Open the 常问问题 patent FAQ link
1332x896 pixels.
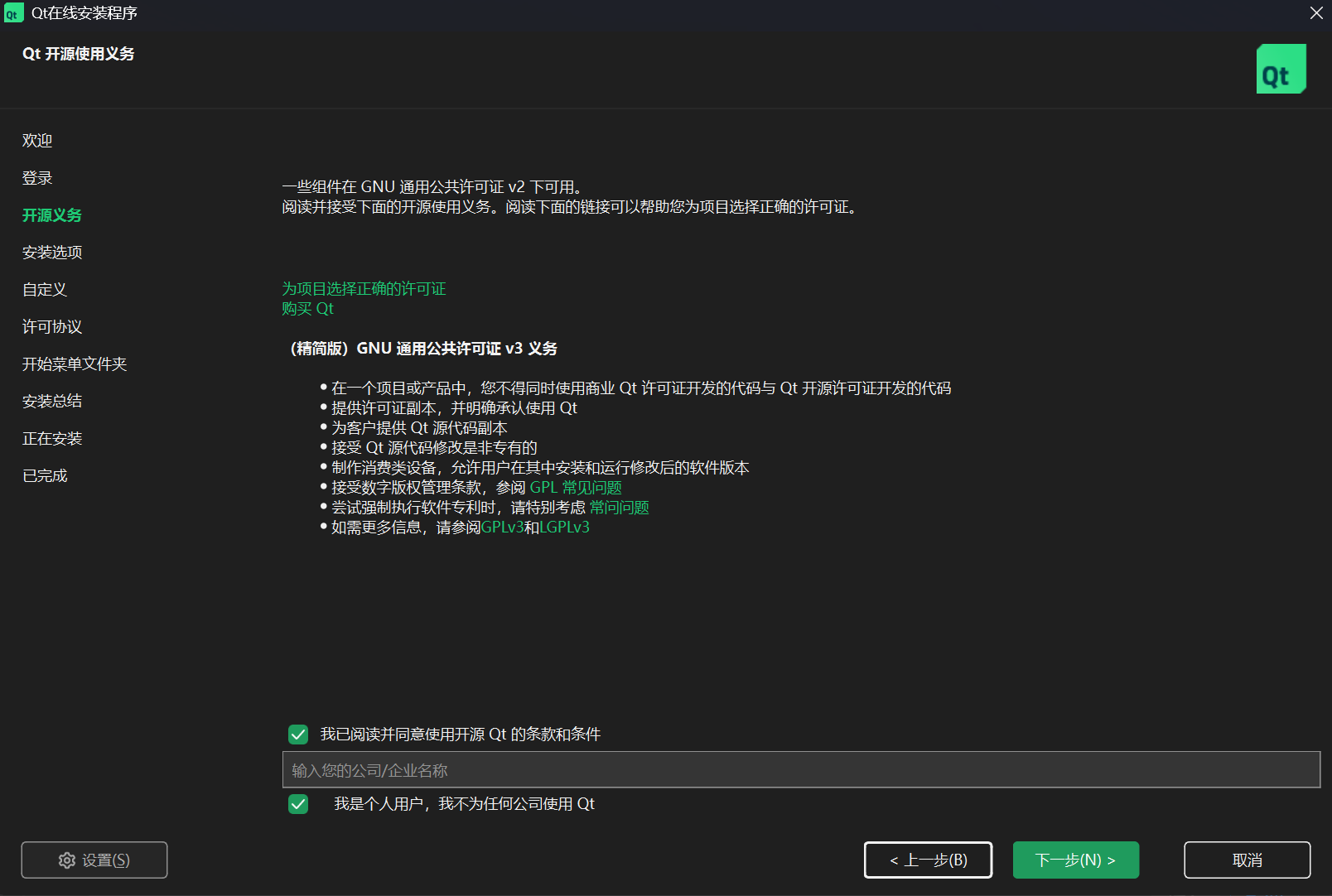(619, 508)
